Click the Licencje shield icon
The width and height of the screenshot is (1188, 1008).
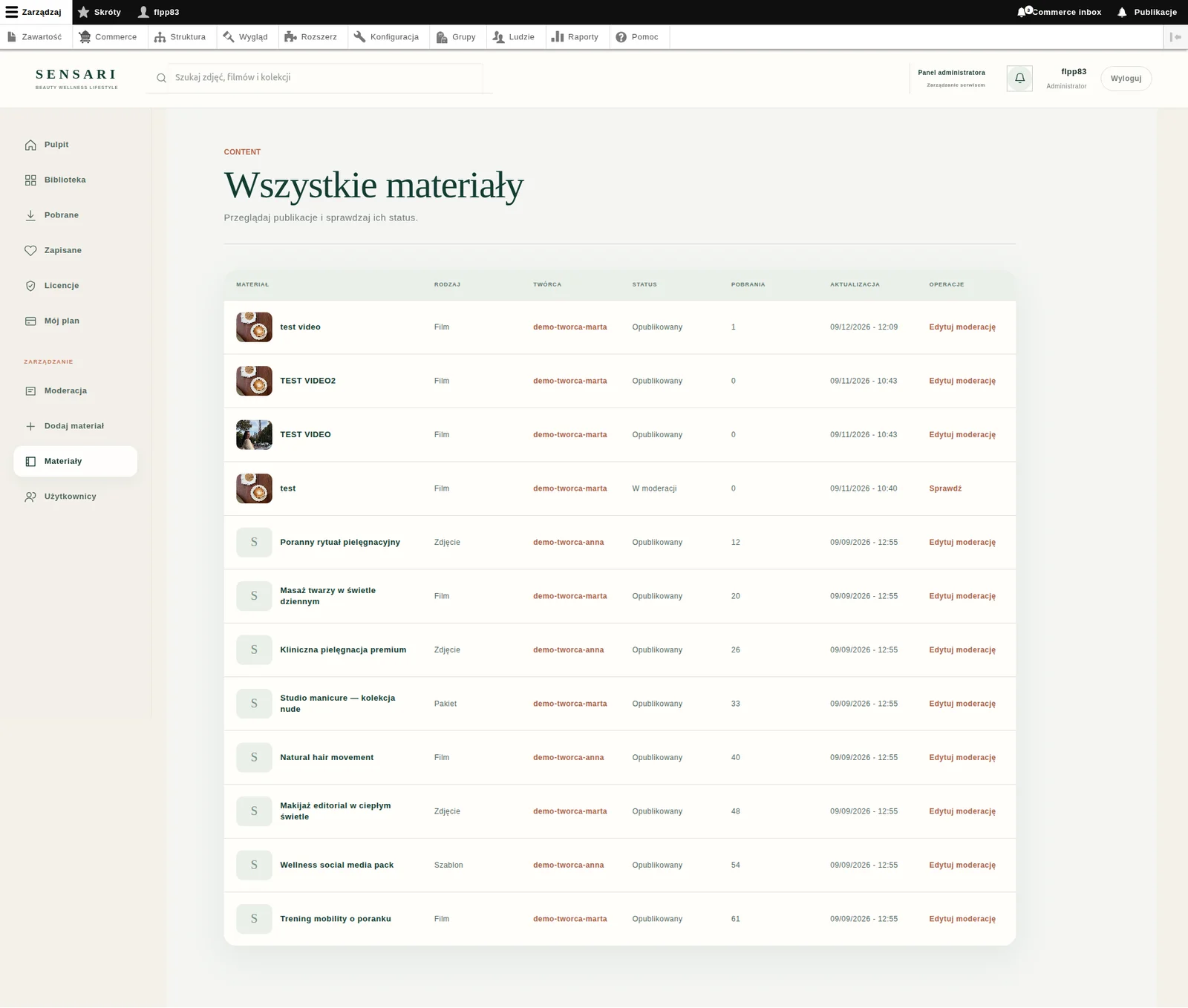click(x=30, y=286)
